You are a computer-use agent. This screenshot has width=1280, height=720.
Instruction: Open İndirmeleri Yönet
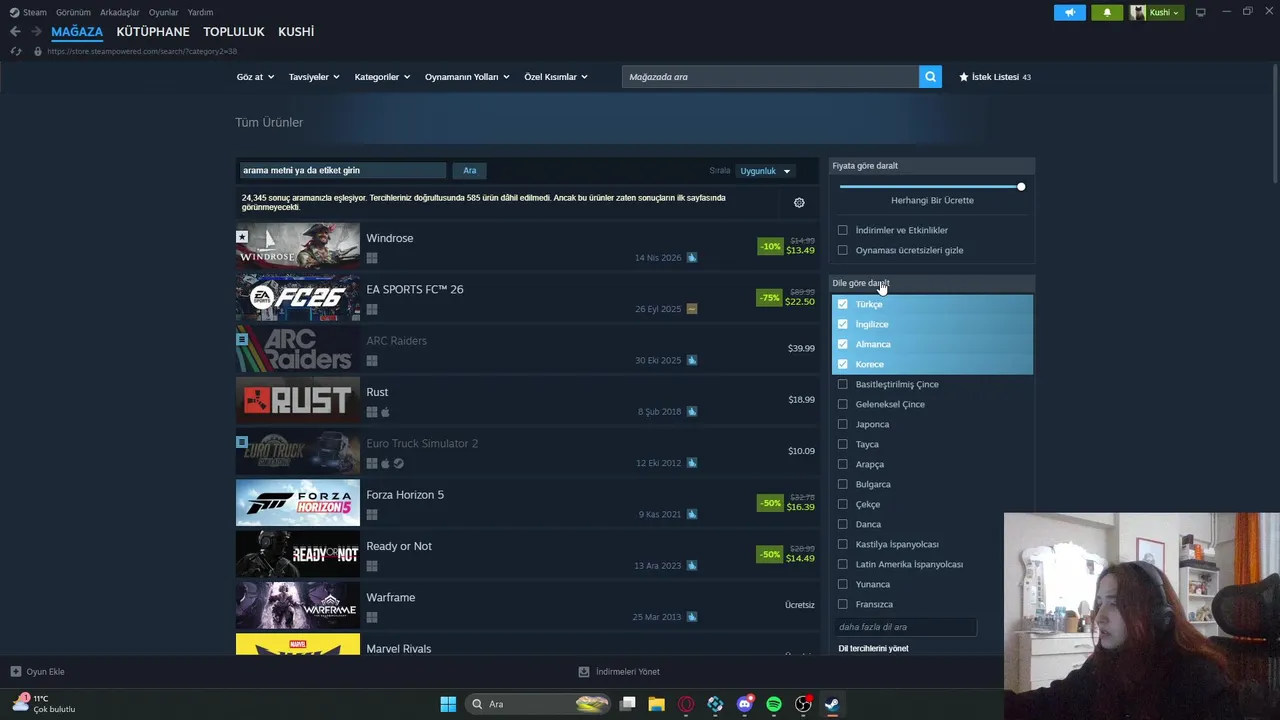pos(619,672)
